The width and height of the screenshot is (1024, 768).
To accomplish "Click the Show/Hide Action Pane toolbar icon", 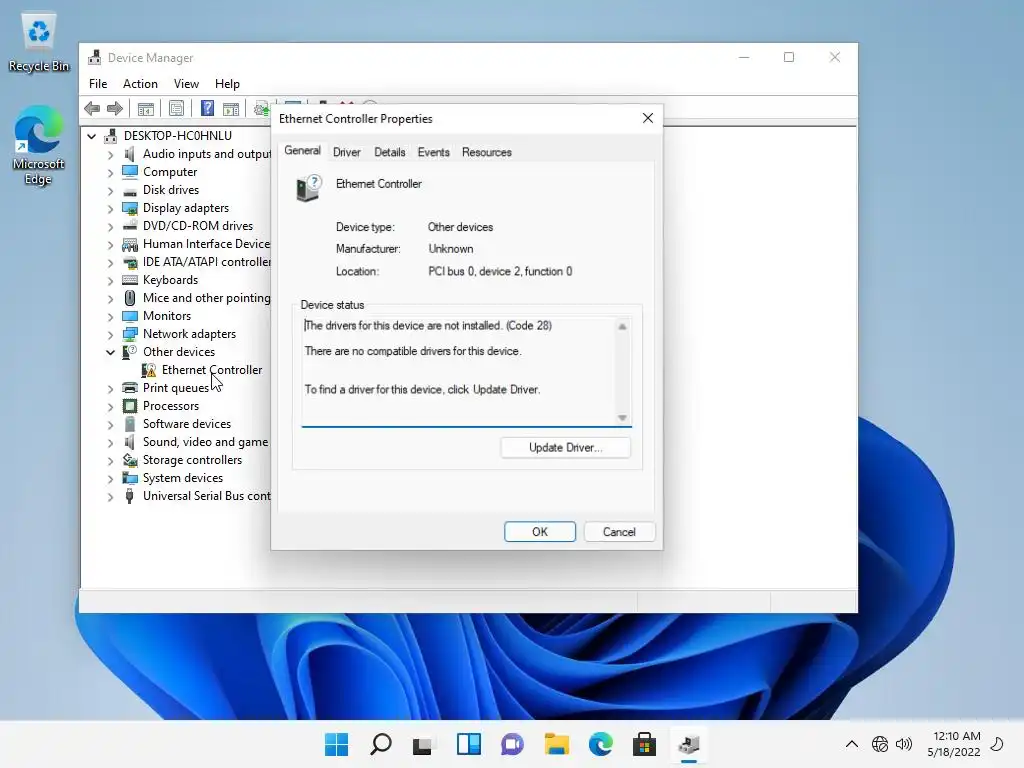I will tap(231, 108).
